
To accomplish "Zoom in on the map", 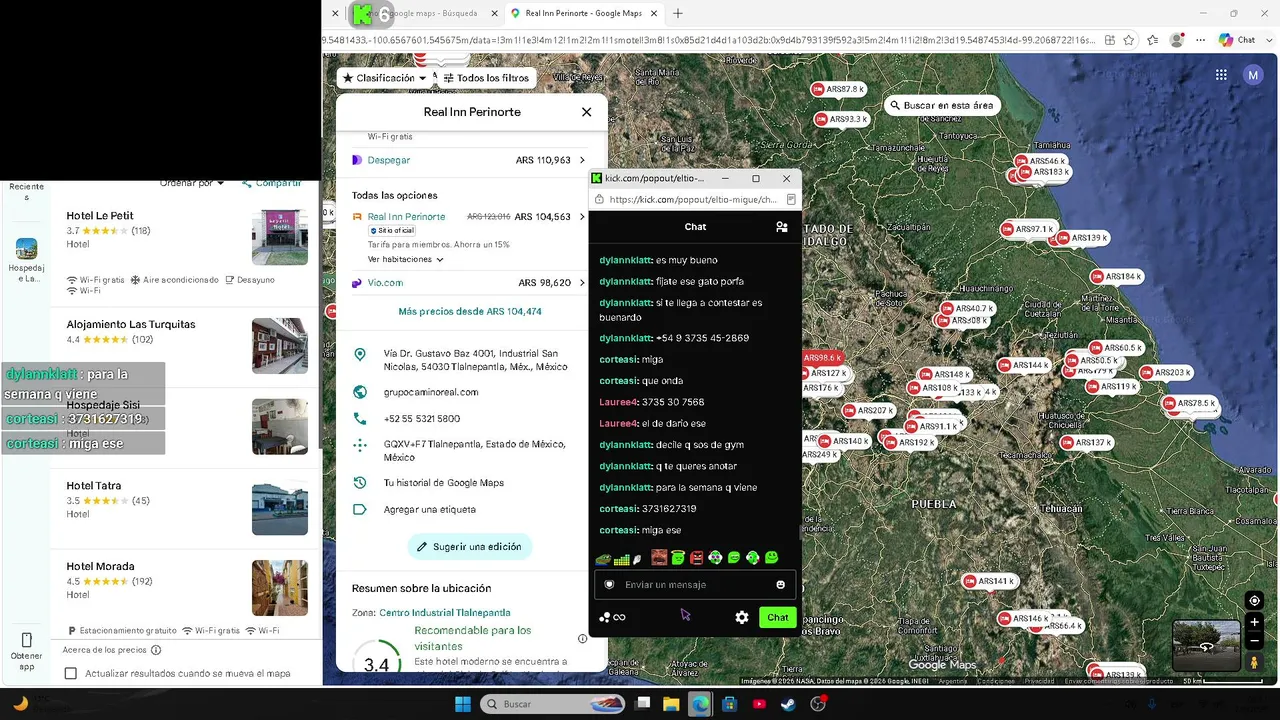I will 1254,622.
